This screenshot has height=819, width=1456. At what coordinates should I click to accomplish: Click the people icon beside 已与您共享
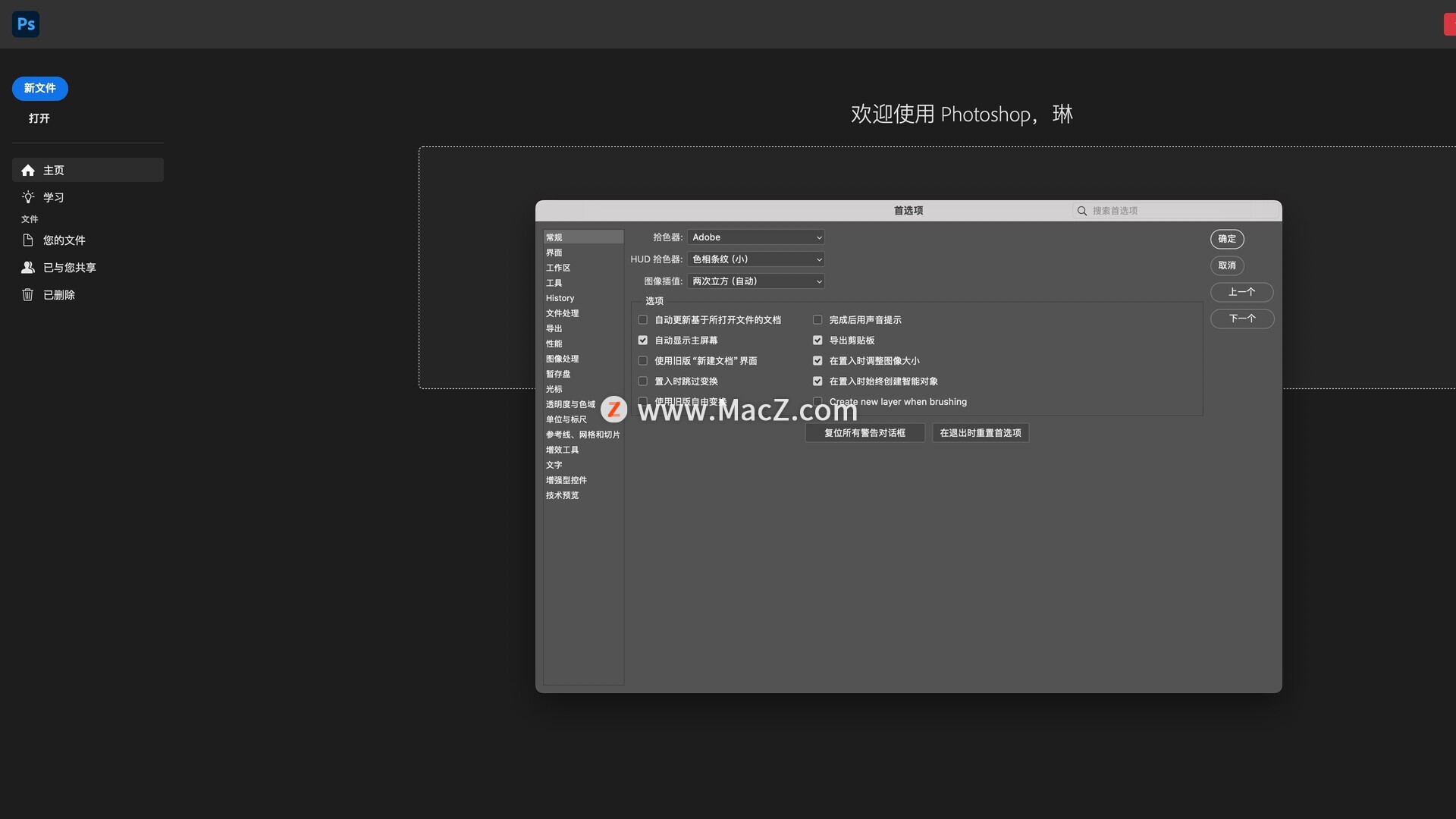[28, 268]
